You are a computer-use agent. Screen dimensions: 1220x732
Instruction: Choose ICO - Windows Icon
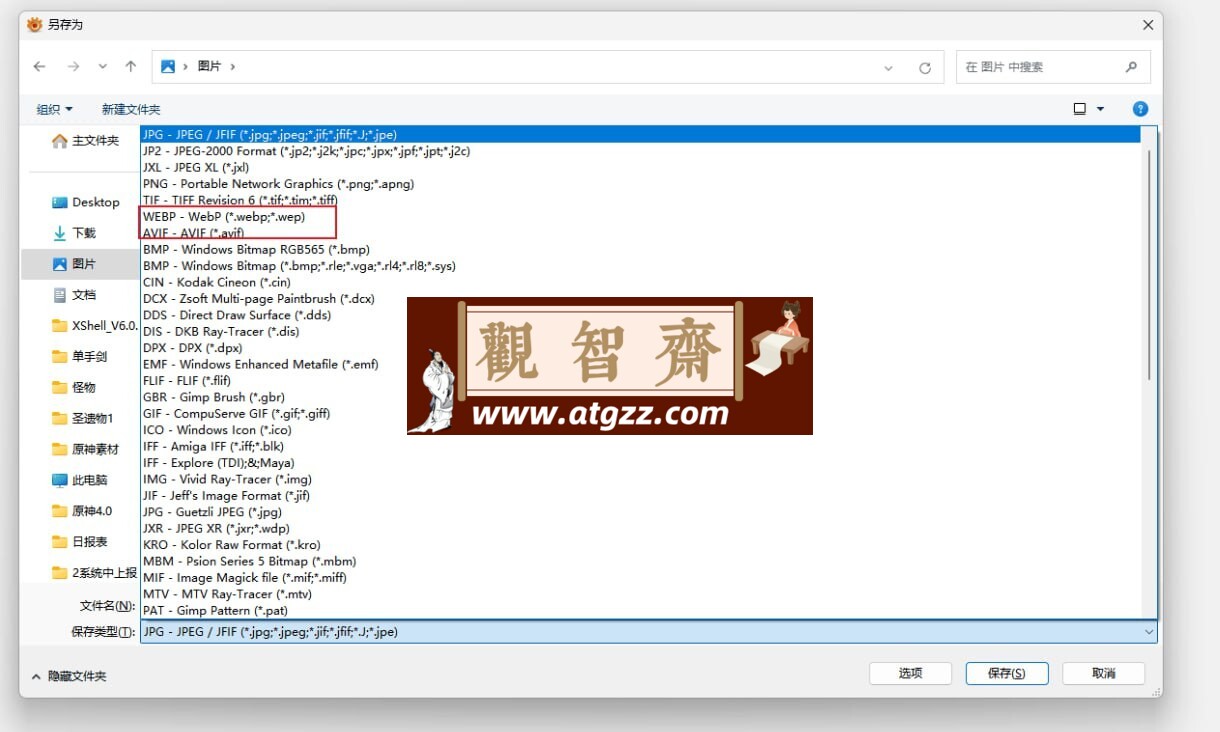coord(641,430)
